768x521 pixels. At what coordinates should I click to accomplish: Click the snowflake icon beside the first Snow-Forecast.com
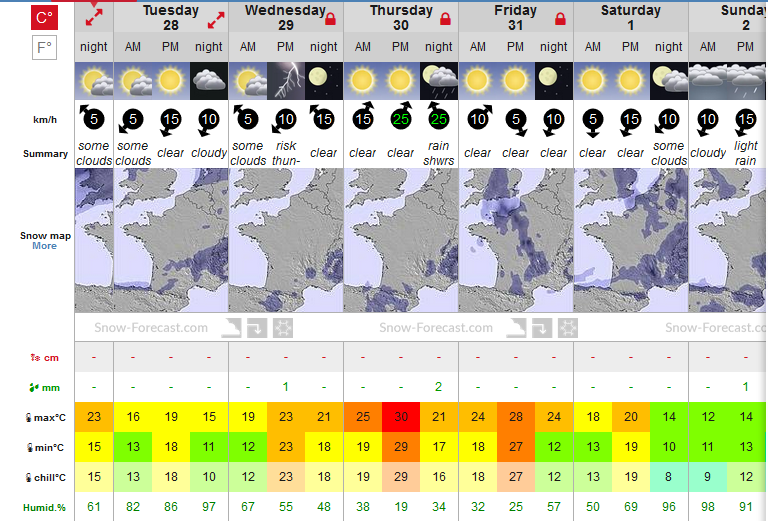pyautogui.click(x=283, y=328)
